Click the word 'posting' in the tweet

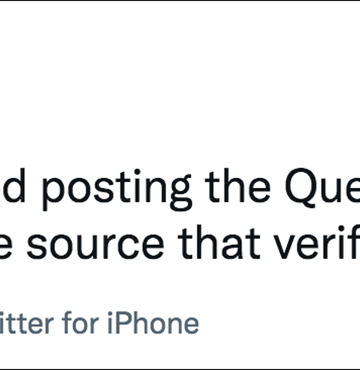(x=118, y=190)
